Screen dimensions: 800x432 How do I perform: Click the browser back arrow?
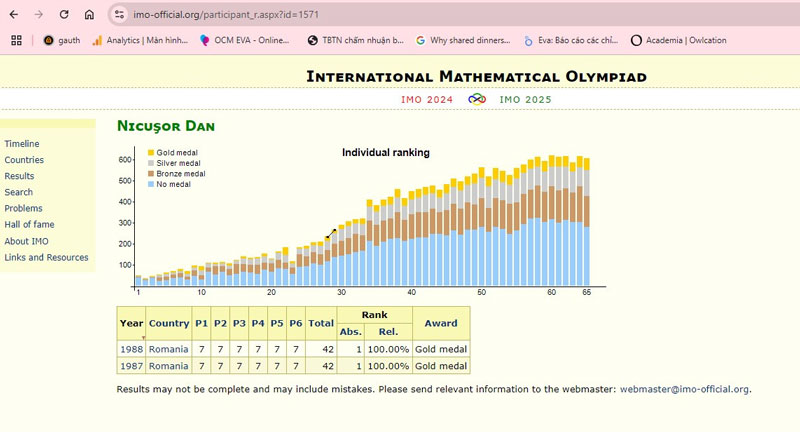pyautogui.click(x=14, y=14)
